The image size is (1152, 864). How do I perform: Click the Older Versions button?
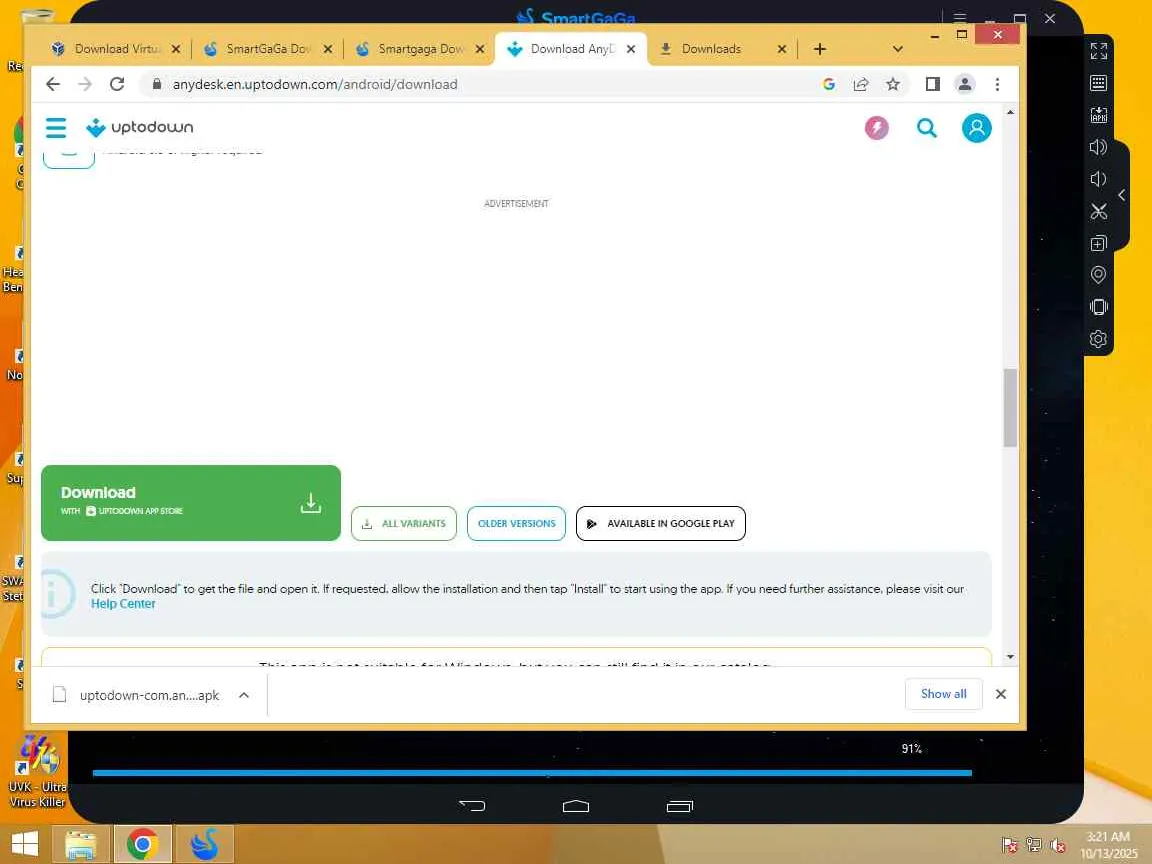pyautogui.click(x=516, y=523)
